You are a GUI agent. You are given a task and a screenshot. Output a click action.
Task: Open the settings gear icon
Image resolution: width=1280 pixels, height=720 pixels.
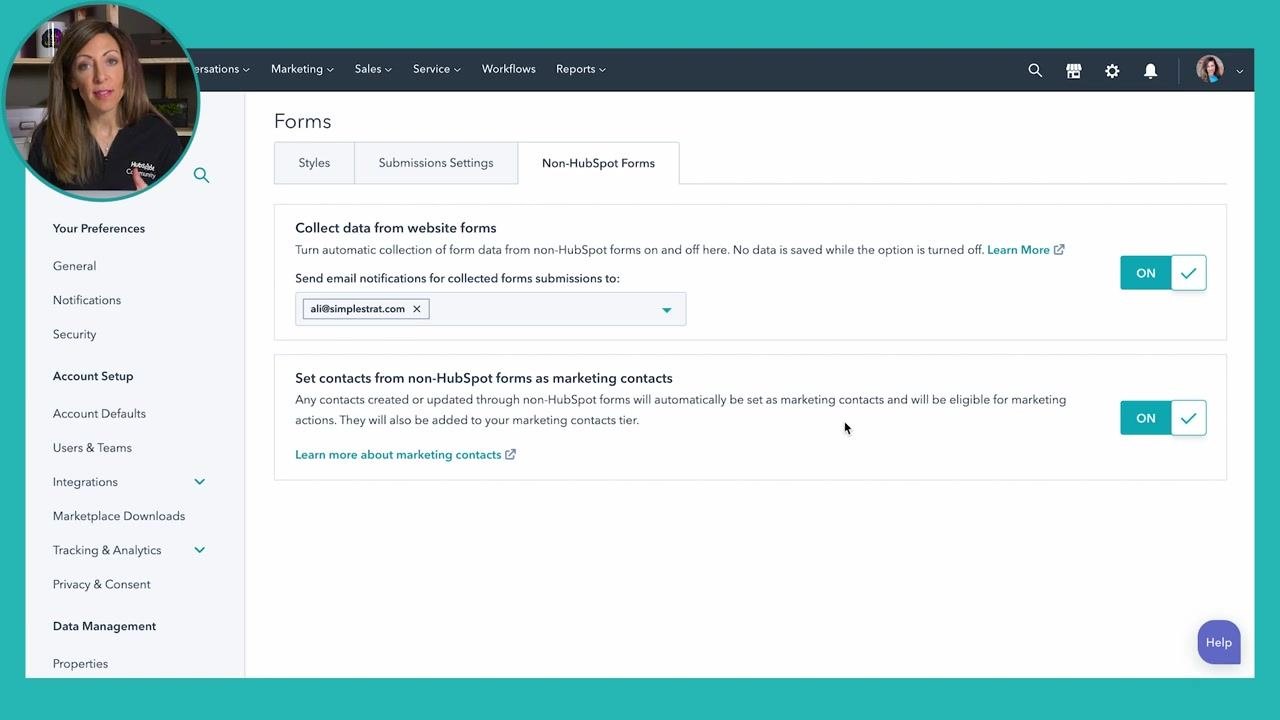coord(1112,71)
